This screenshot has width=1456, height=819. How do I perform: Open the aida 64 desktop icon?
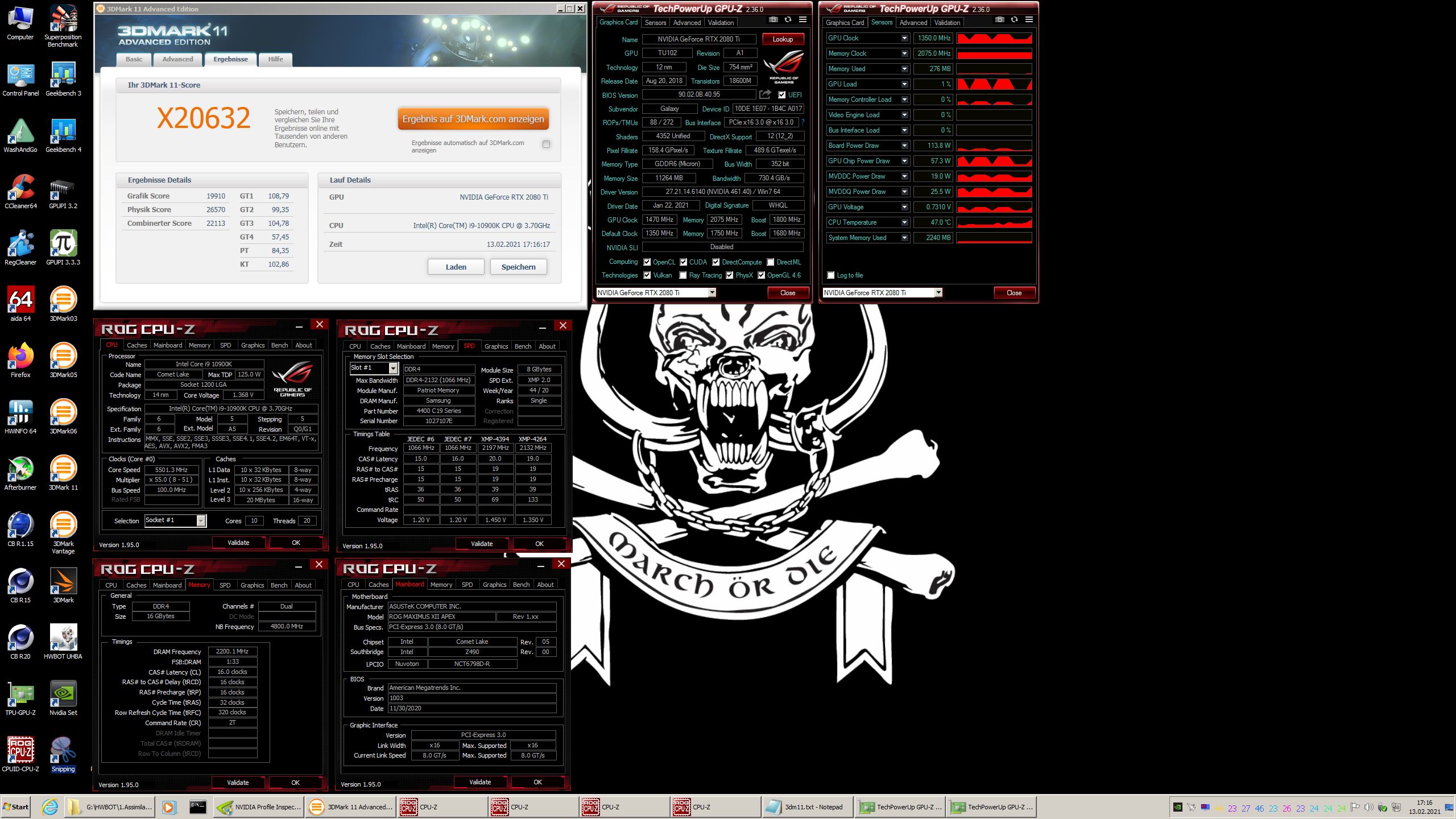[20, 305]
